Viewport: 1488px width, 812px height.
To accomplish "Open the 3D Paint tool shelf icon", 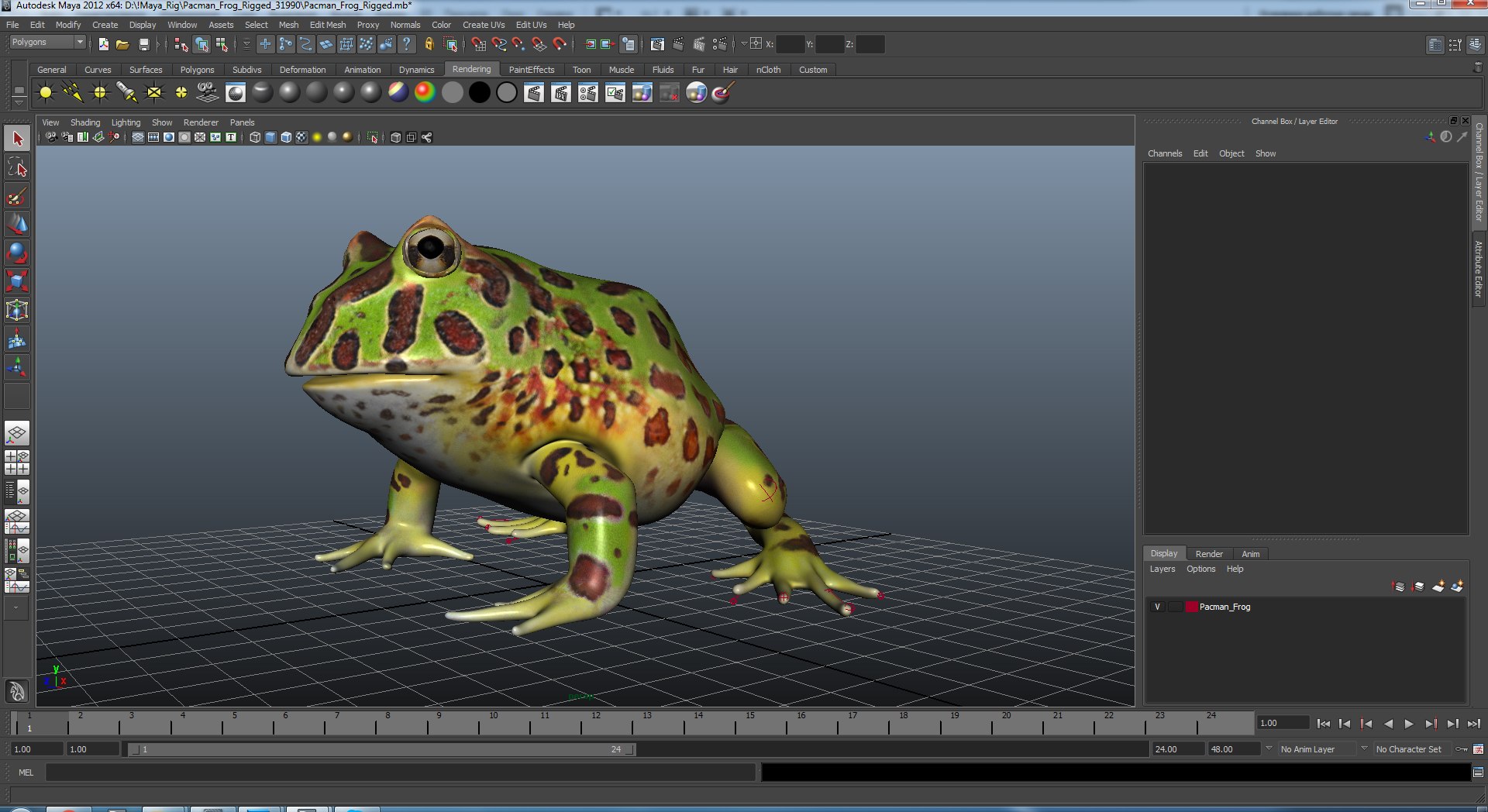I will pyautogui.click(x=723, y=93).
